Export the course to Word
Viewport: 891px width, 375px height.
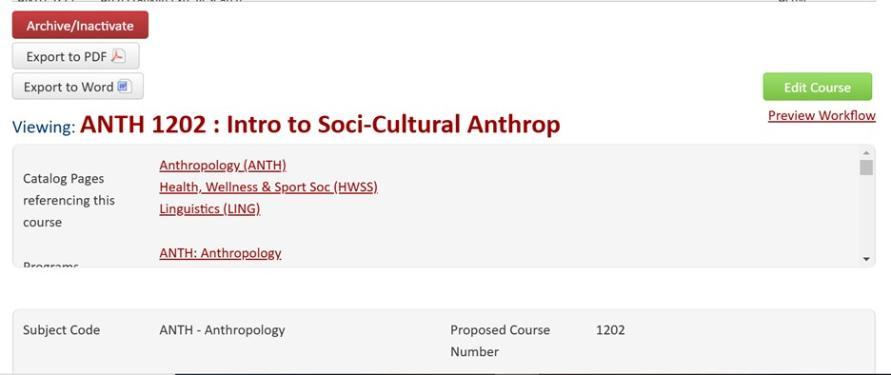[78, 86]
